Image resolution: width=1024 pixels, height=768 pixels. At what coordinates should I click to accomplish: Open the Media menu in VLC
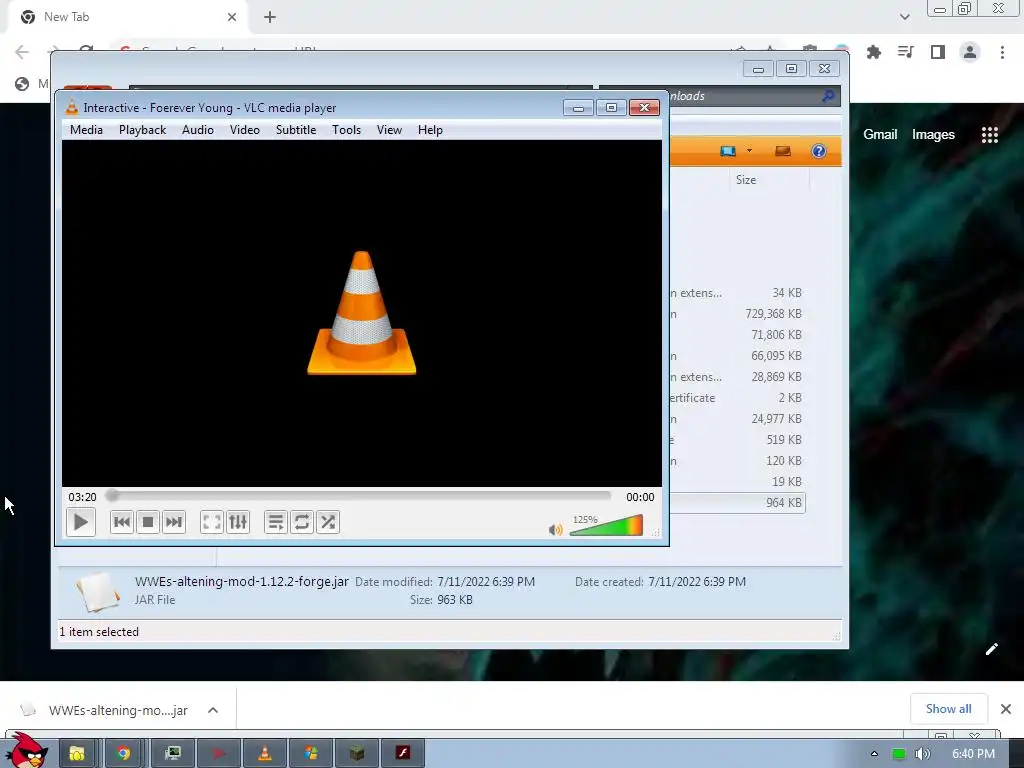click(x=86, y=130)
